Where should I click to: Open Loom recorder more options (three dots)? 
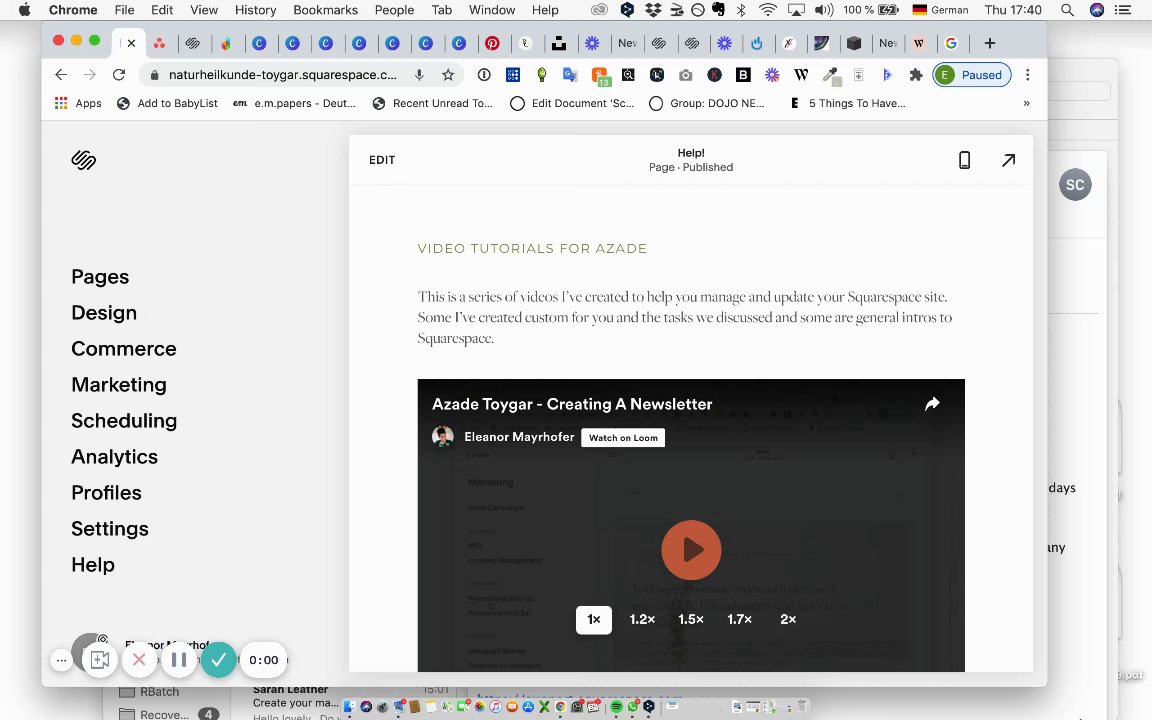pyautogui.click(x=61, y=660)
